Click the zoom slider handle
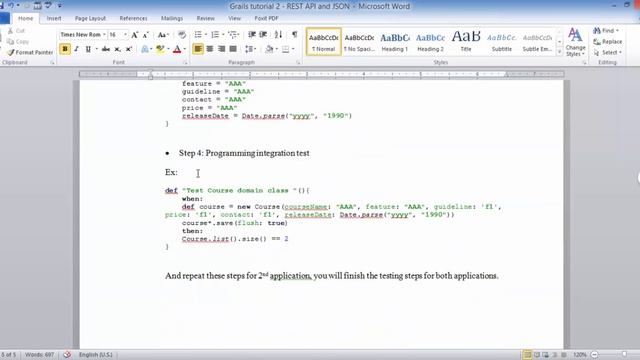The height and width of the screenshot is (360, 640). pos(624,355)
